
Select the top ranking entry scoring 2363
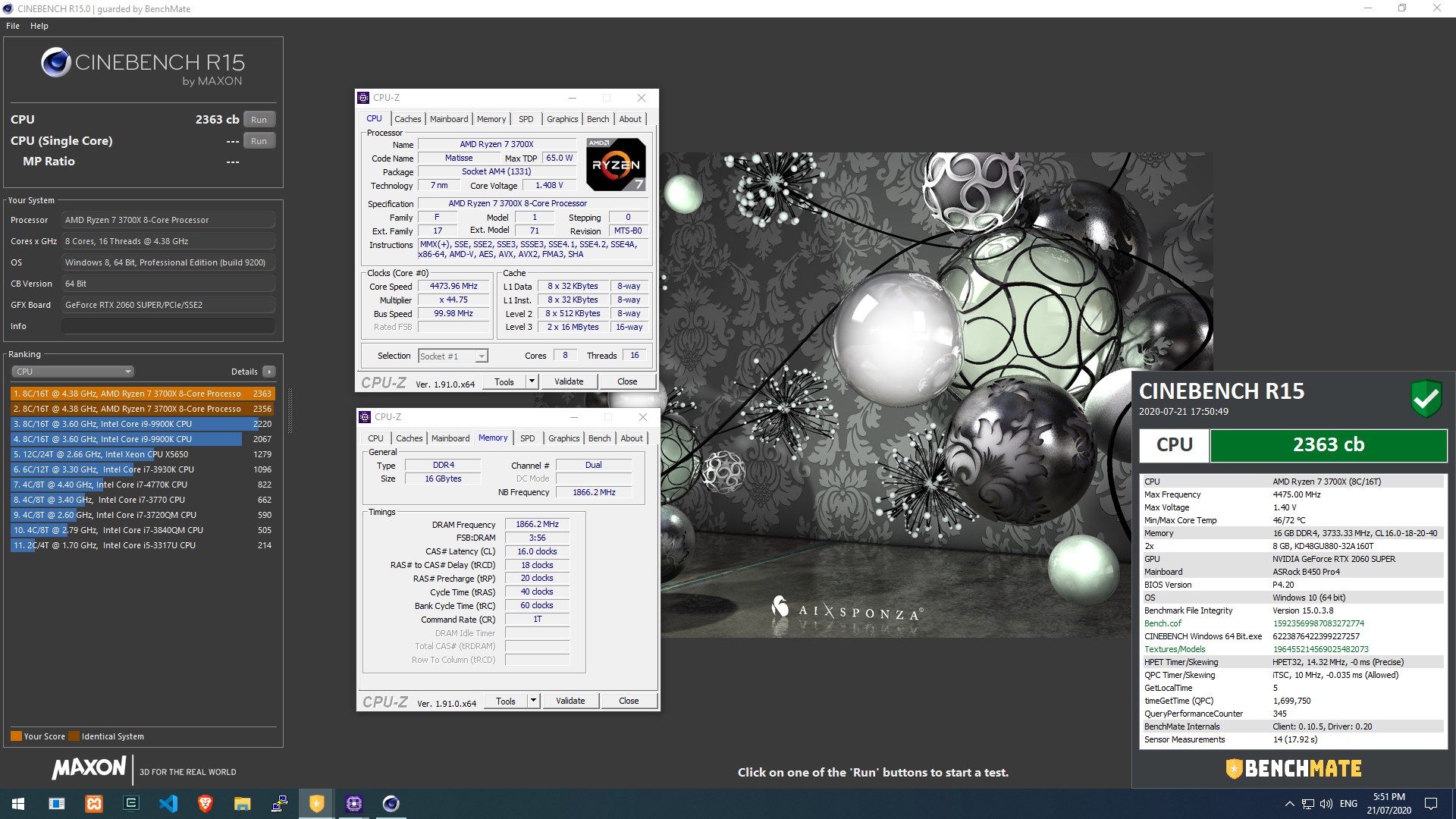pyautogui.click(x=143, y=394)
